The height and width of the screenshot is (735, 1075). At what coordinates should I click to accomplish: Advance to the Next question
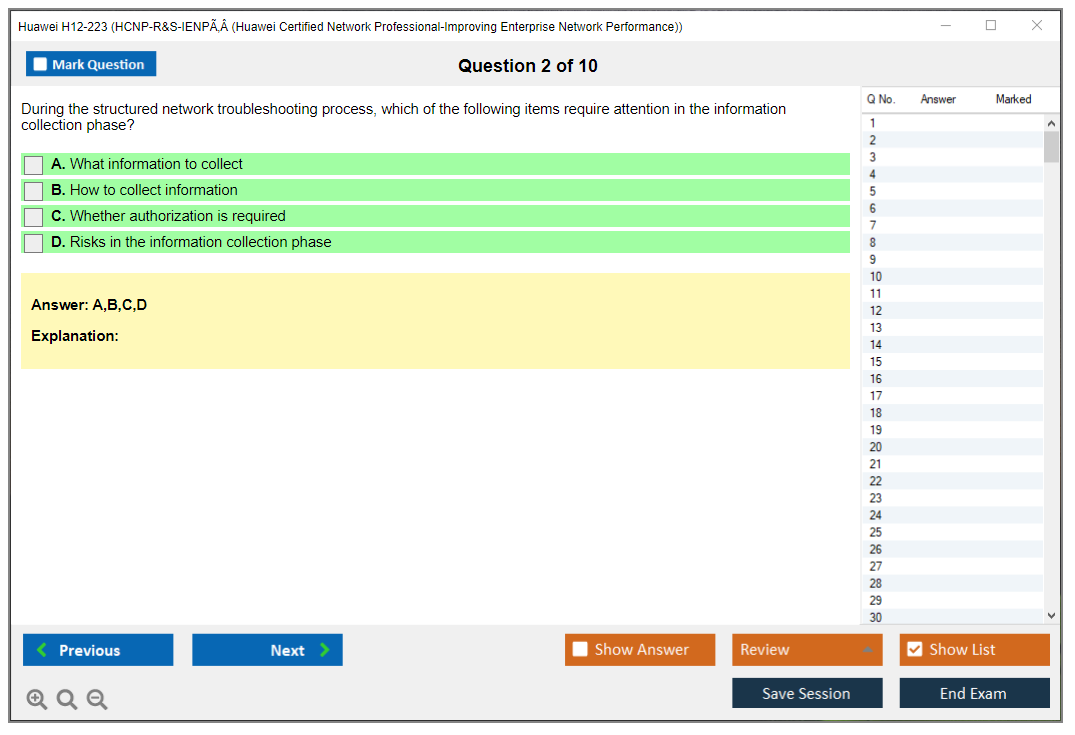[x=267, y=650]
